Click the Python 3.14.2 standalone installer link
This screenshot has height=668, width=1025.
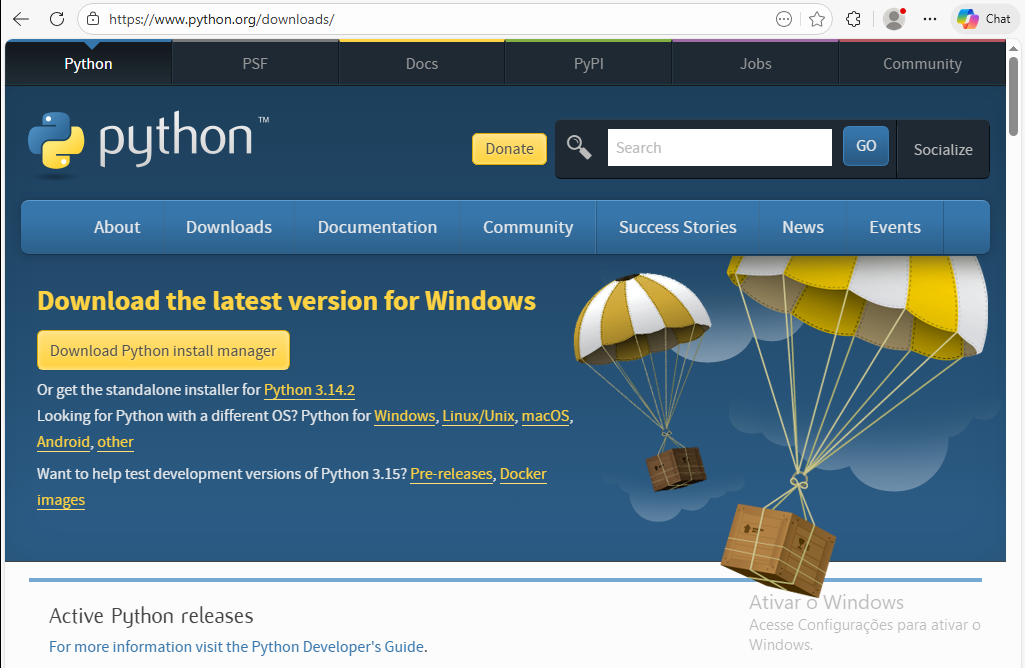point(309,390)
